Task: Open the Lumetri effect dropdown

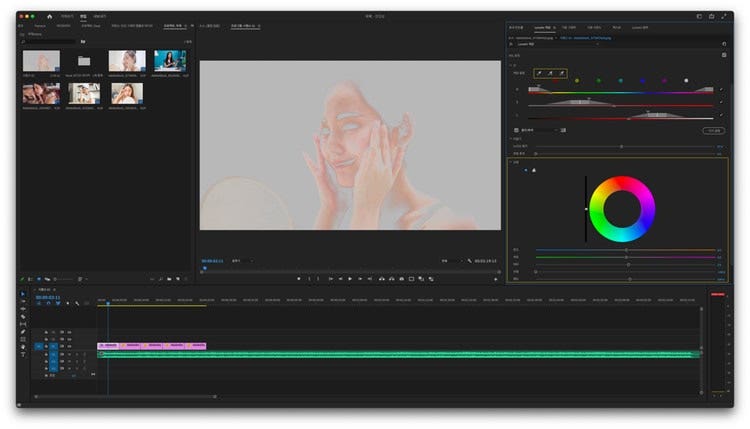Action: click(x=558, y=44)
